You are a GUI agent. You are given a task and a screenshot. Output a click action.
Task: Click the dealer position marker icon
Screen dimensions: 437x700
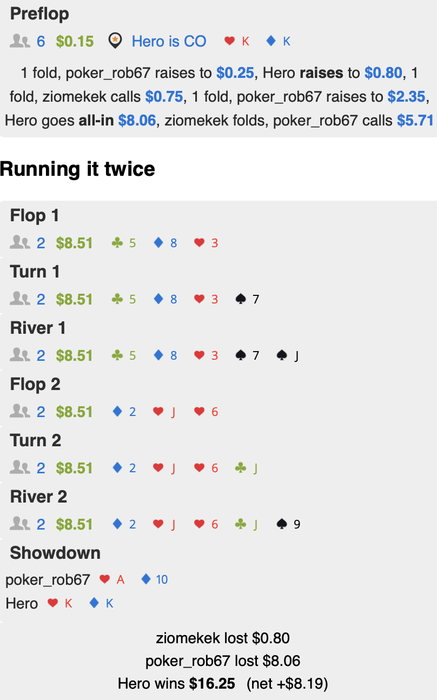tap(115, 41)
